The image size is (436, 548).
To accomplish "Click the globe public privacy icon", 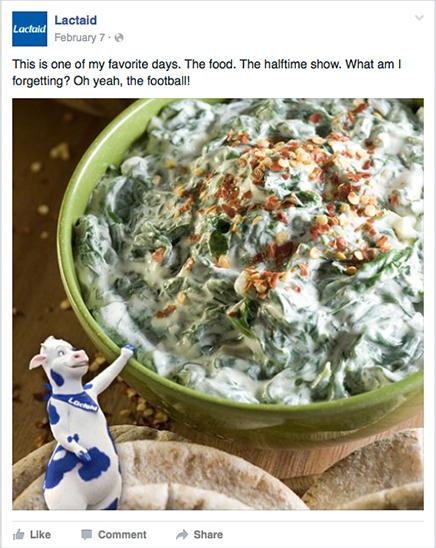I will (119, 37).
